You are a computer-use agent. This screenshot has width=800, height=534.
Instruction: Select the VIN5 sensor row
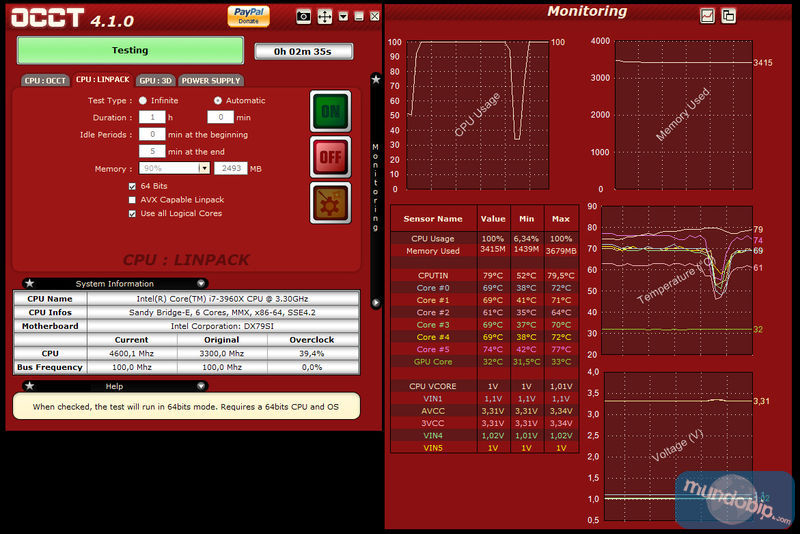click(485, 448)
